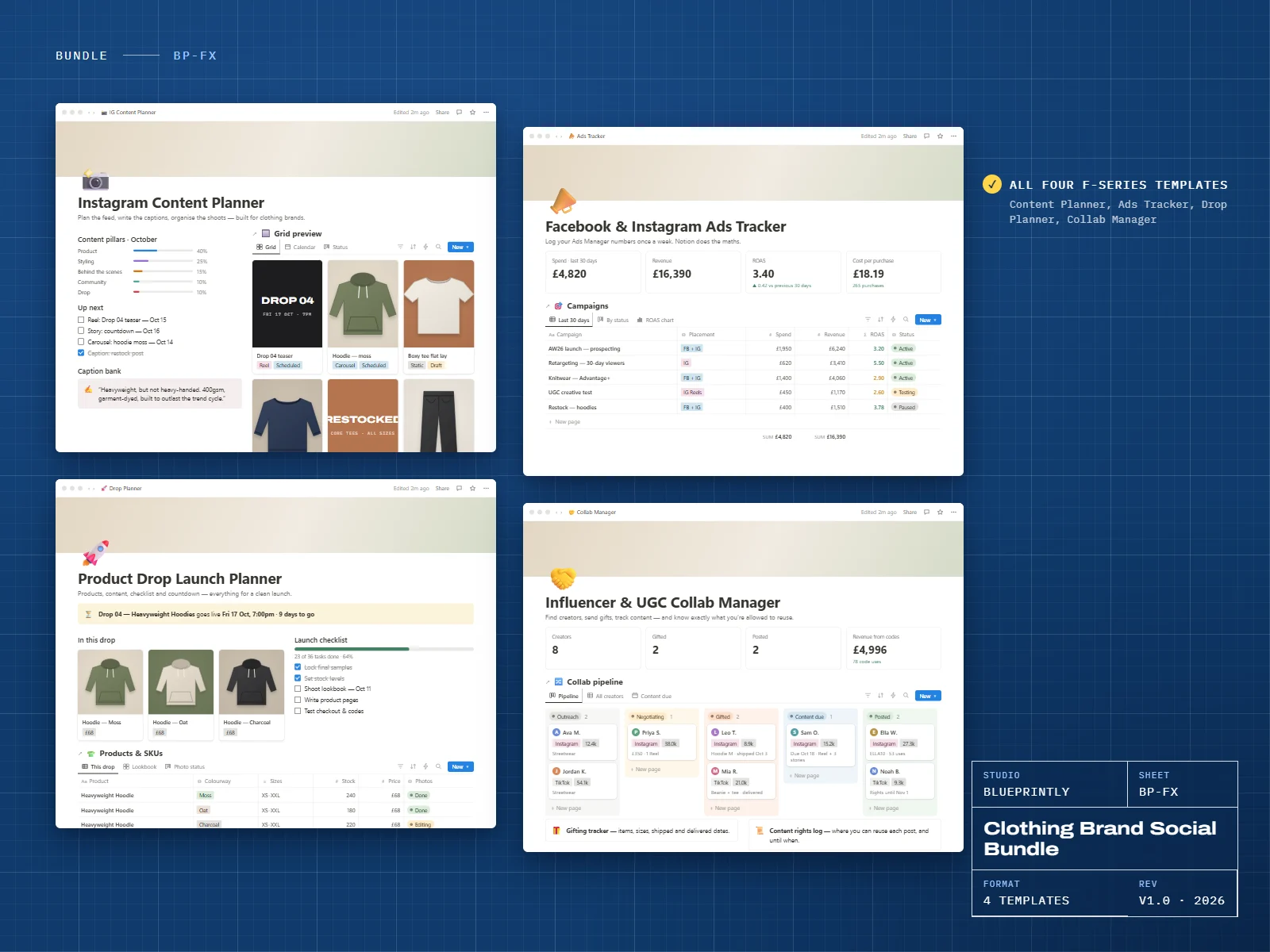Click the search icon in Products & SKUs toolbar
Screen dimensions: 1270x952
click(438, 766)
